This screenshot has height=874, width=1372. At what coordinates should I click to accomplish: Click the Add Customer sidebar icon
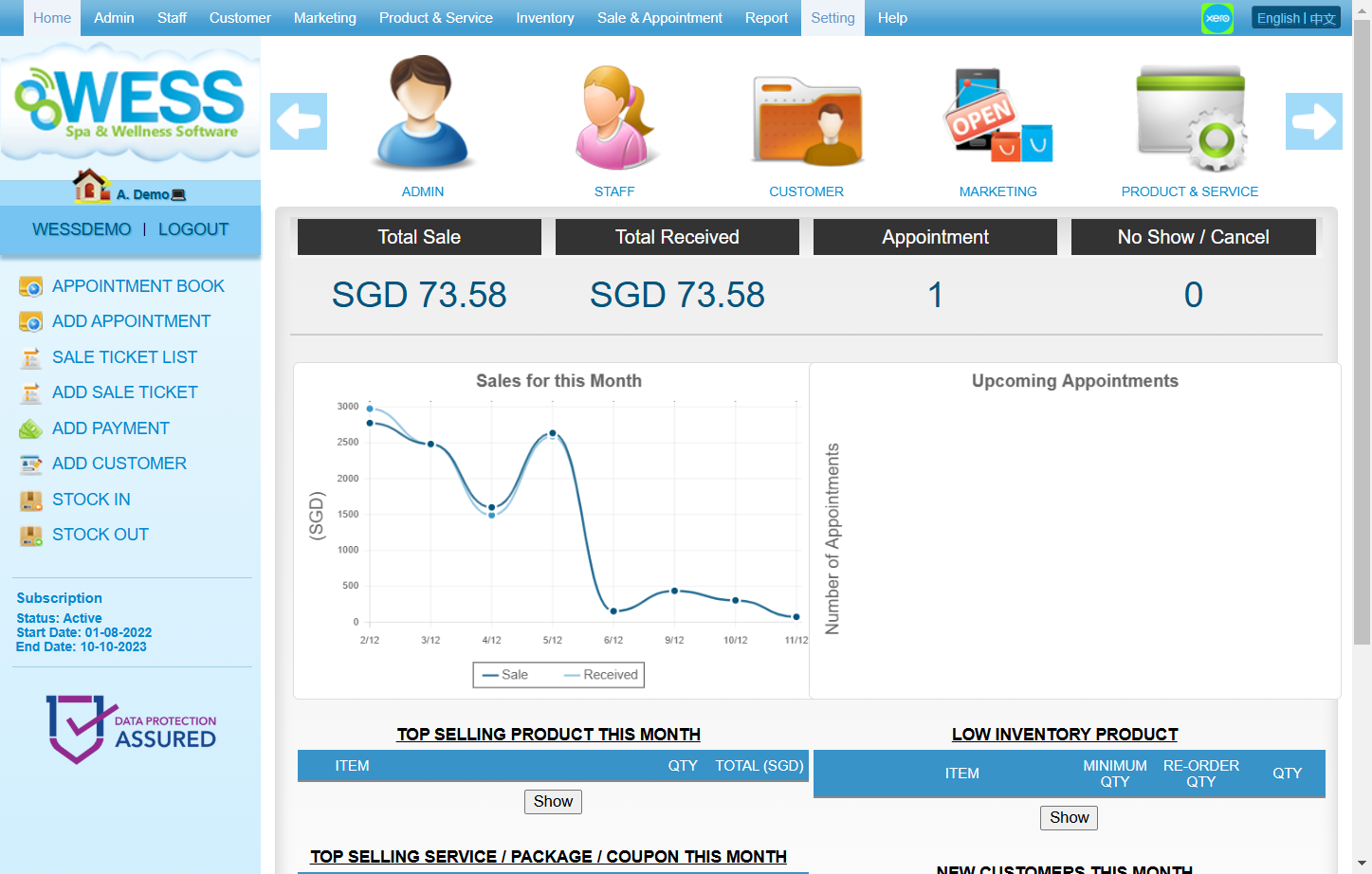coord(30,464)
